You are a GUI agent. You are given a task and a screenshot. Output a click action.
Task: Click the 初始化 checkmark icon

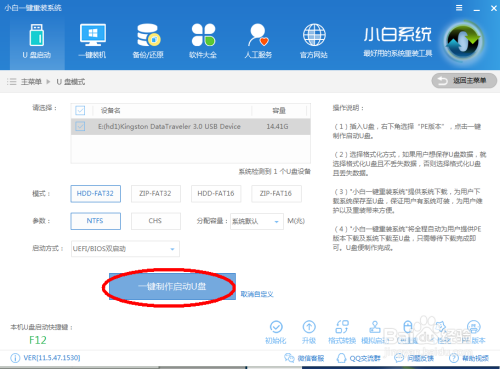pyautogui.click(x=276, y=327)
